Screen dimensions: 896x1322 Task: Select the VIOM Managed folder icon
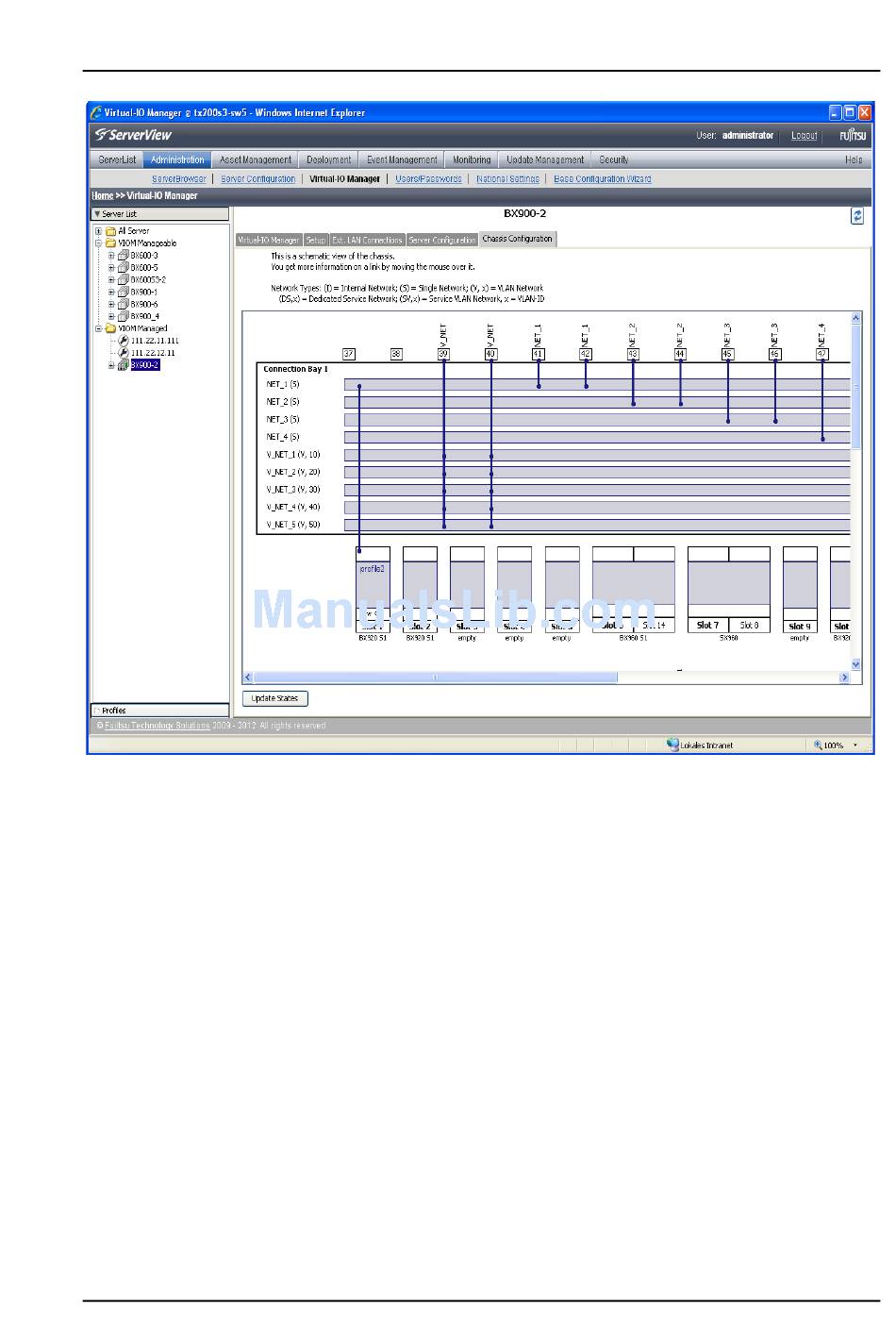110,328
